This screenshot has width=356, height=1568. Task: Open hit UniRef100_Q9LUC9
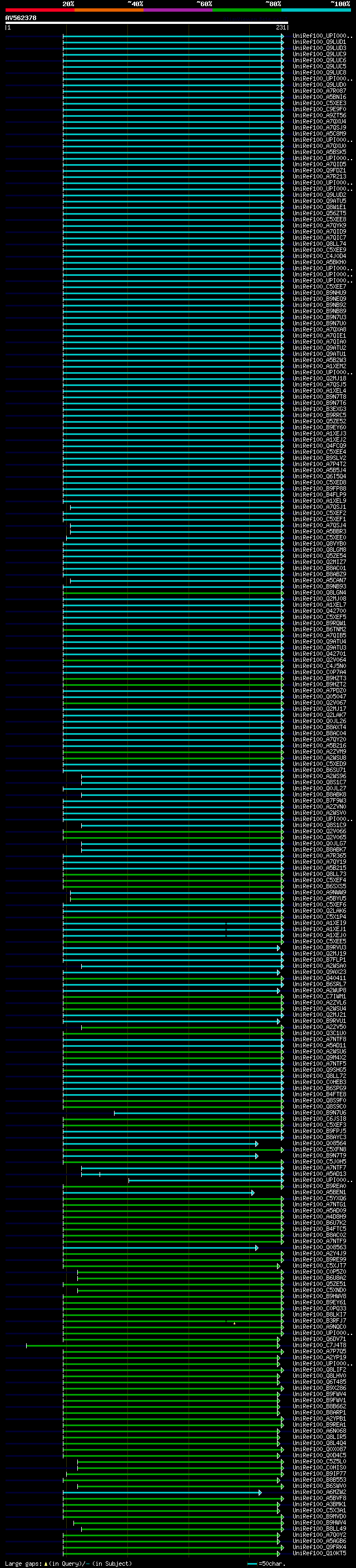319,55
